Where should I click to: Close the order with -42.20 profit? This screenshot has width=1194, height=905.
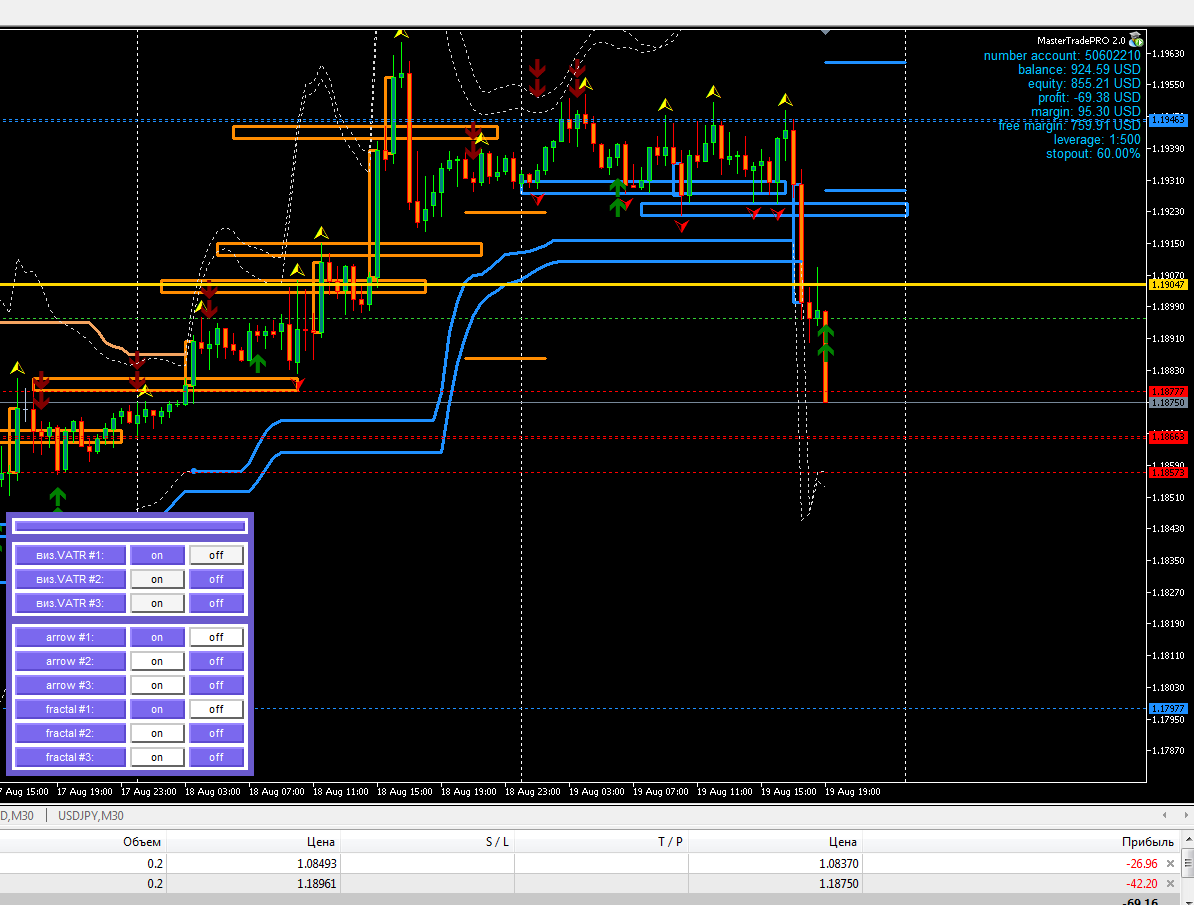coord(1170,884)
